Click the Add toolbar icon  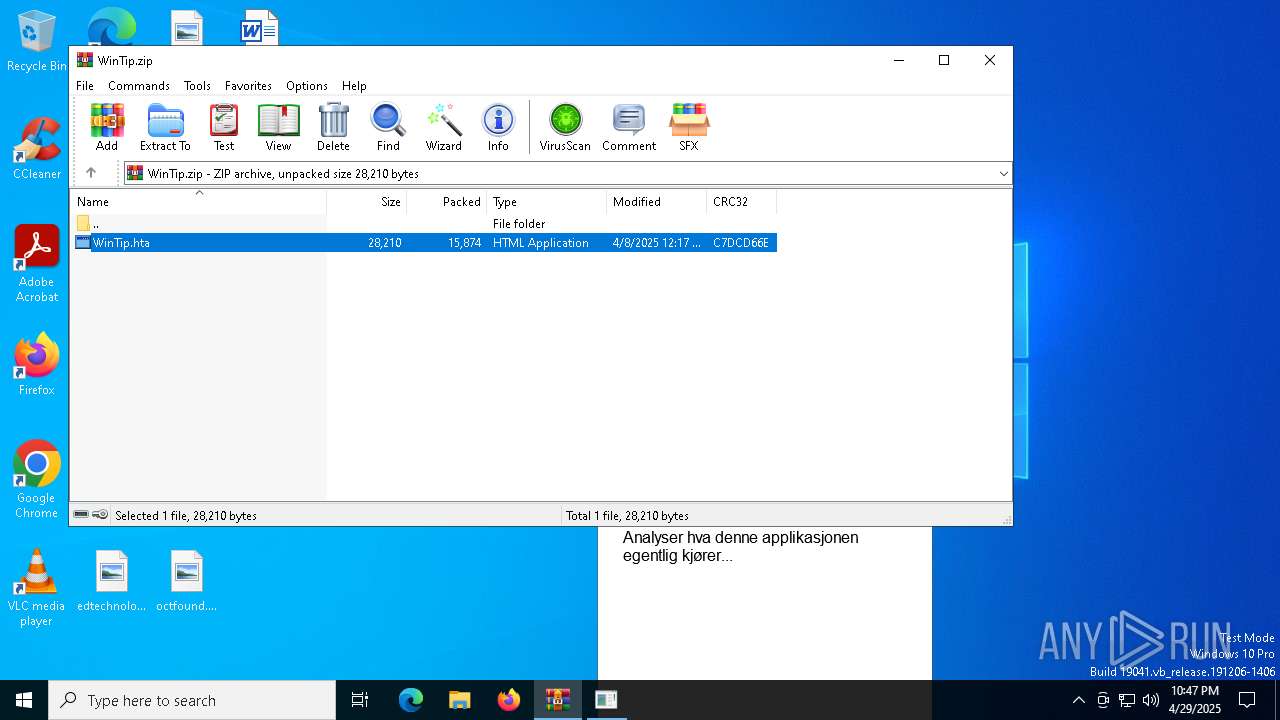[107, 127]
